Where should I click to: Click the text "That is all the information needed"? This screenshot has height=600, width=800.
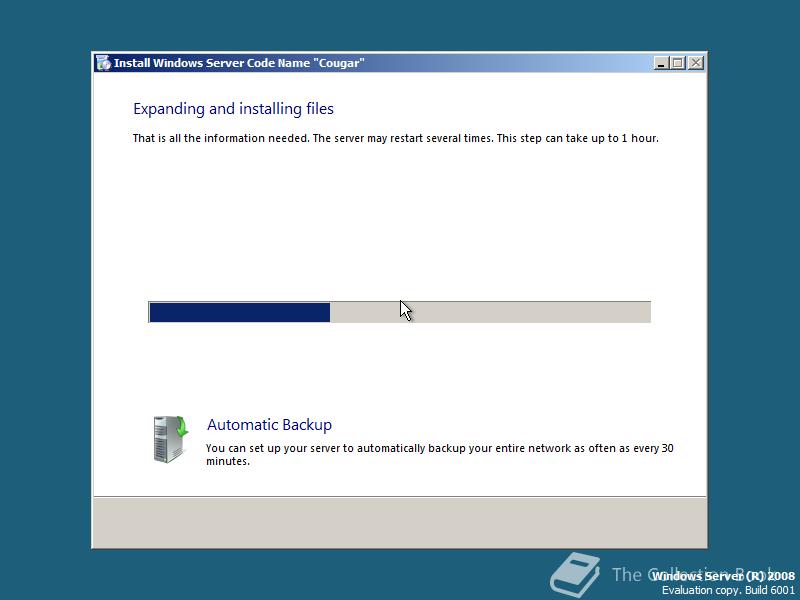221,138
